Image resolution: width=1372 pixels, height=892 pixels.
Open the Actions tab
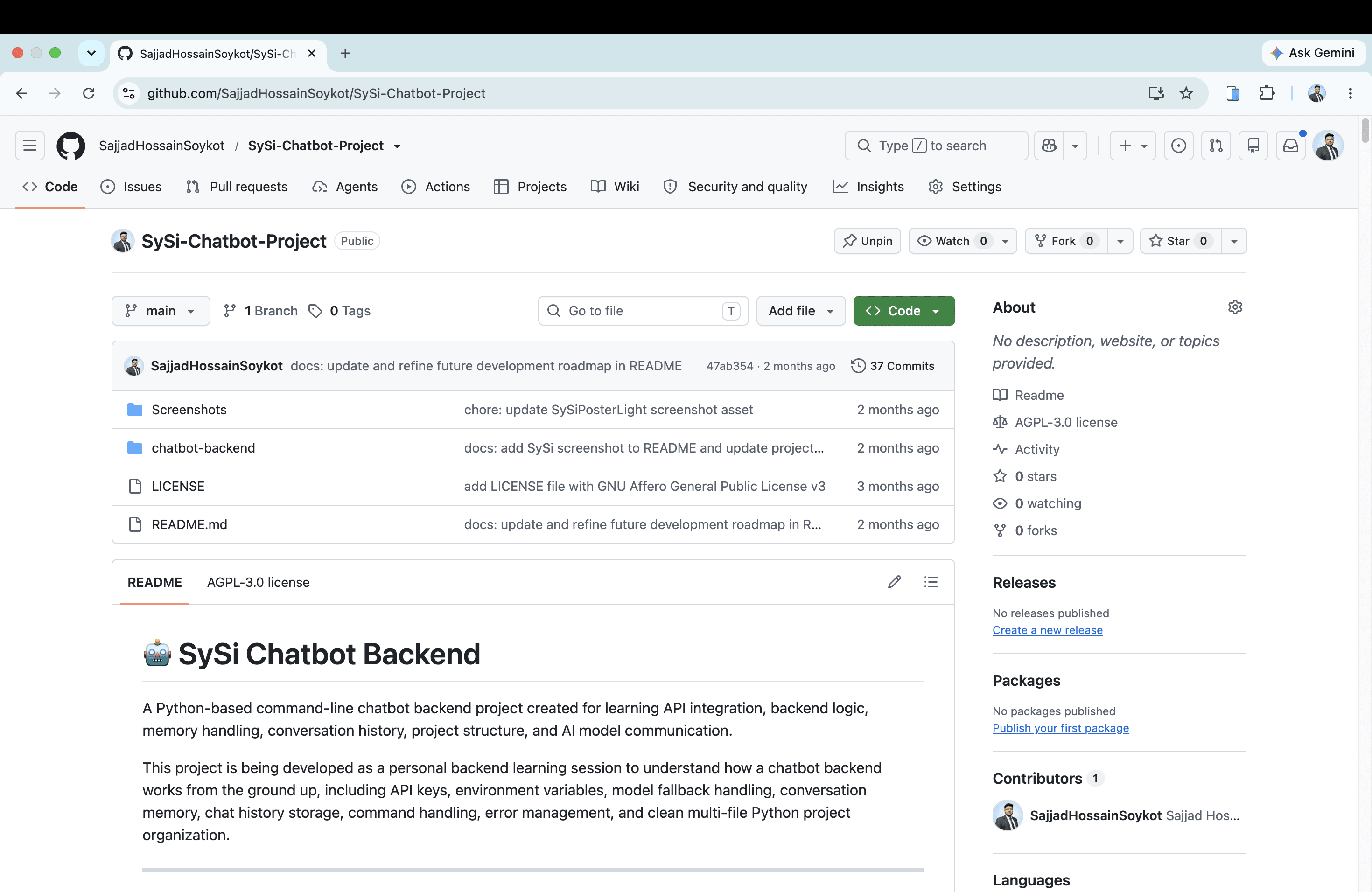pos(436,187)
